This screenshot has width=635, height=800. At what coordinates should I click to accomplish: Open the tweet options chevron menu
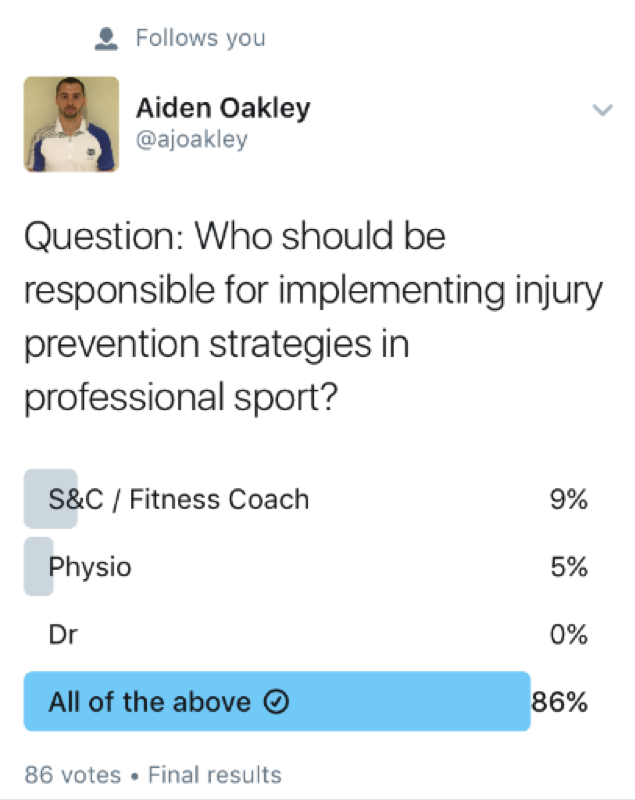click(x=602, y=110)
